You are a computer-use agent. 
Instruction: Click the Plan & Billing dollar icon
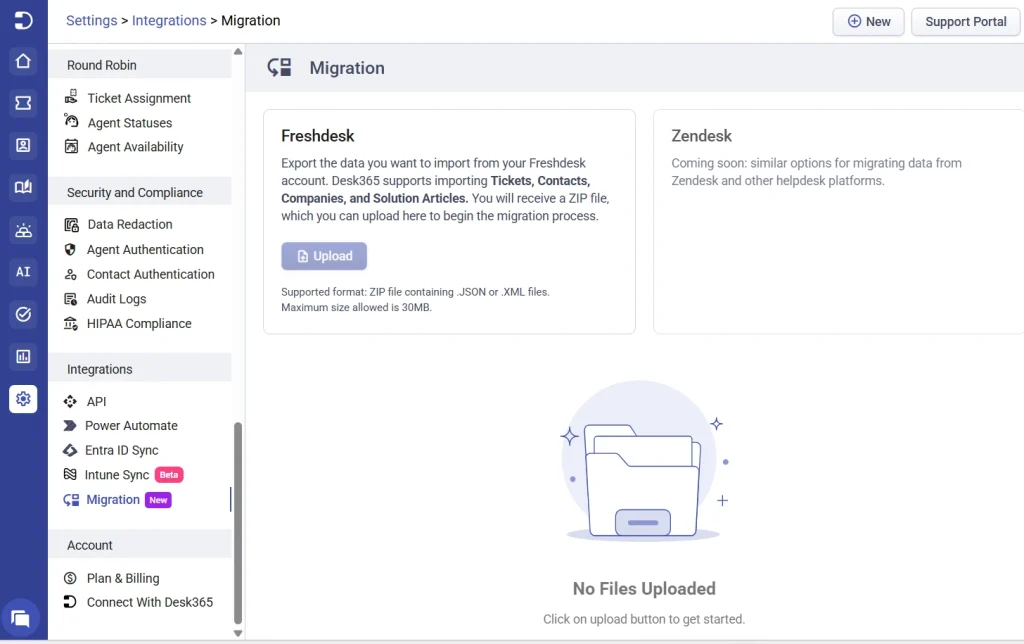(70, 578)
